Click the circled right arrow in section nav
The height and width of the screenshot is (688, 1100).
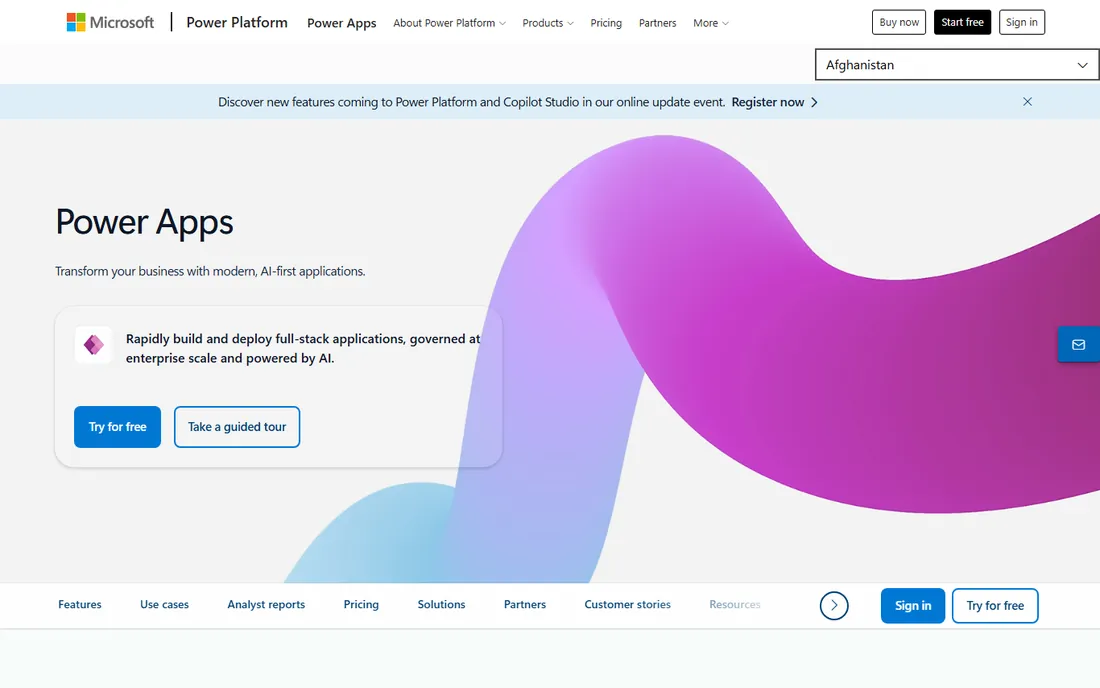834,605
